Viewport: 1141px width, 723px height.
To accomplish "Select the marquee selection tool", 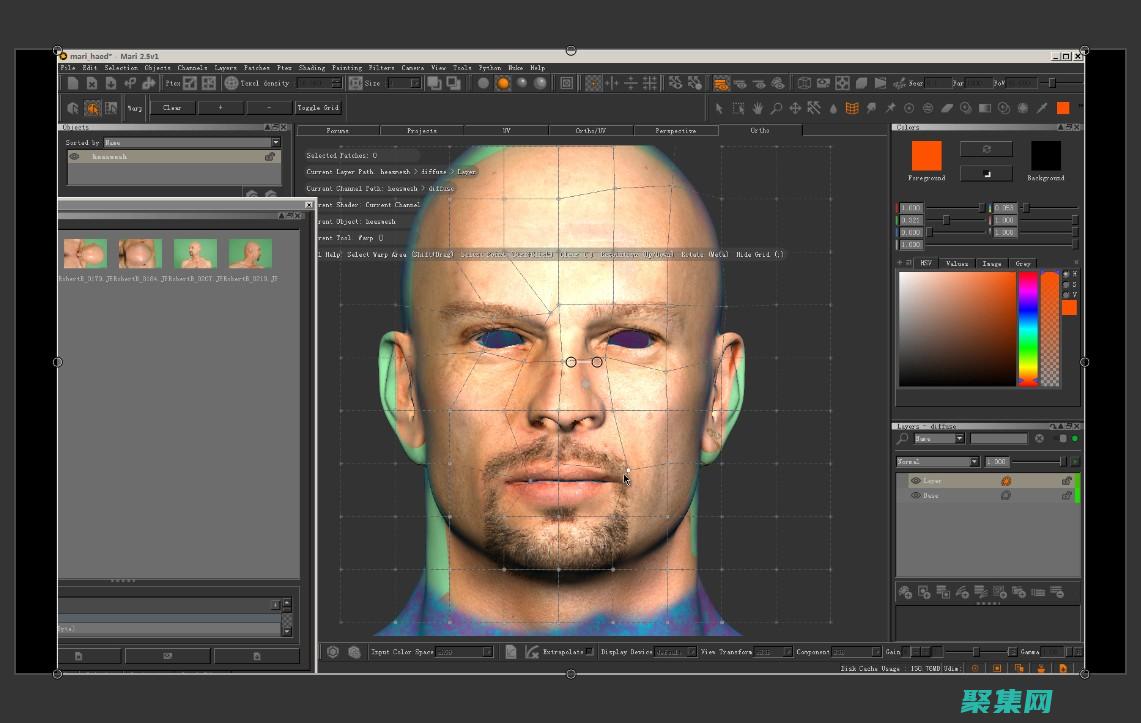I will (738, 108).
